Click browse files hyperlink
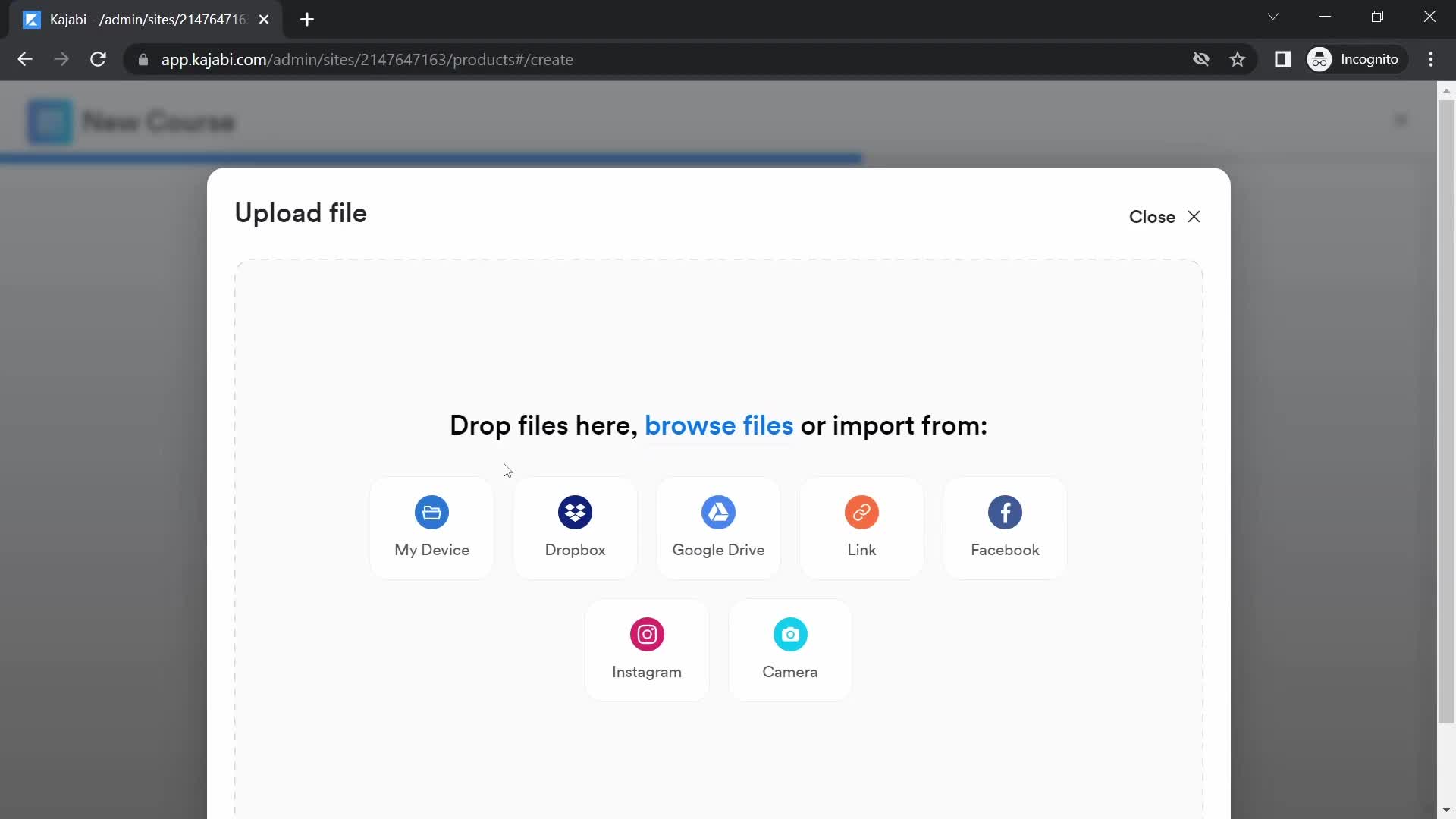 [718, 425]
